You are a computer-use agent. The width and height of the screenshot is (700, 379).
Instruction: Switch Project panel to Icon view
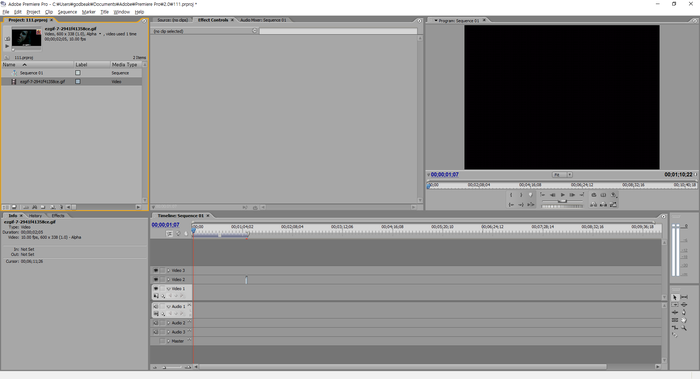tap(14, 207)
